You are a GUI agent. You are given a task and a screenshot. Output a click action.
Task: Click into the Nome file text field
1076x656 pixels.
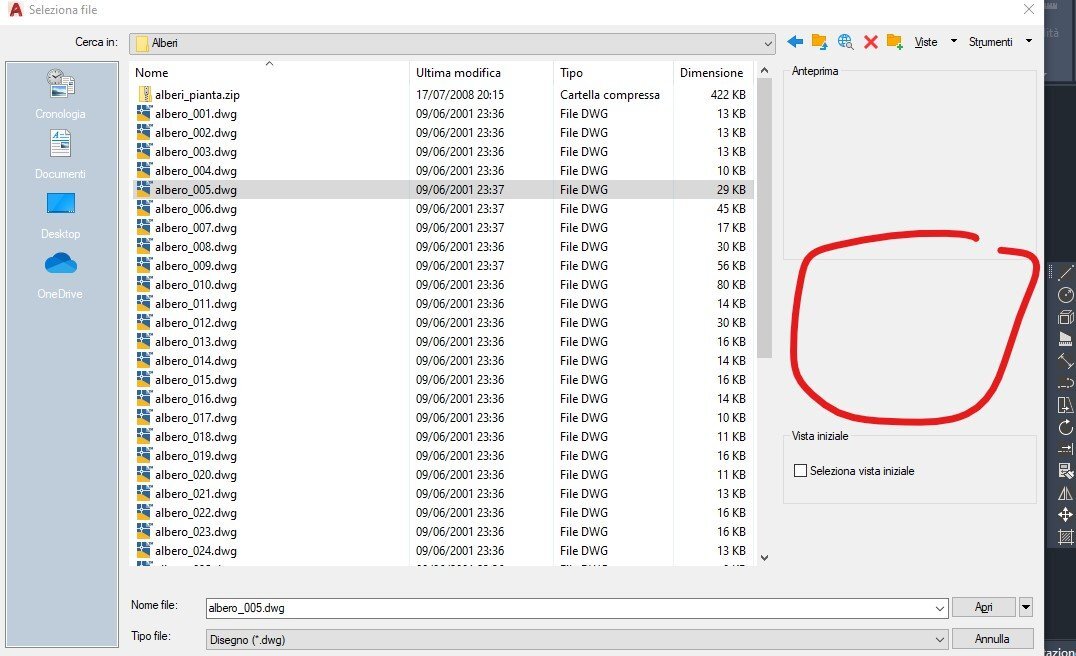point(570,608)
